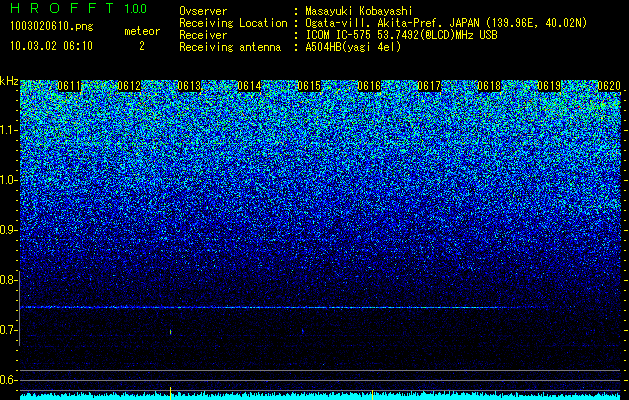Click the faint echo blip near 0615

click(x=302, y=331)
